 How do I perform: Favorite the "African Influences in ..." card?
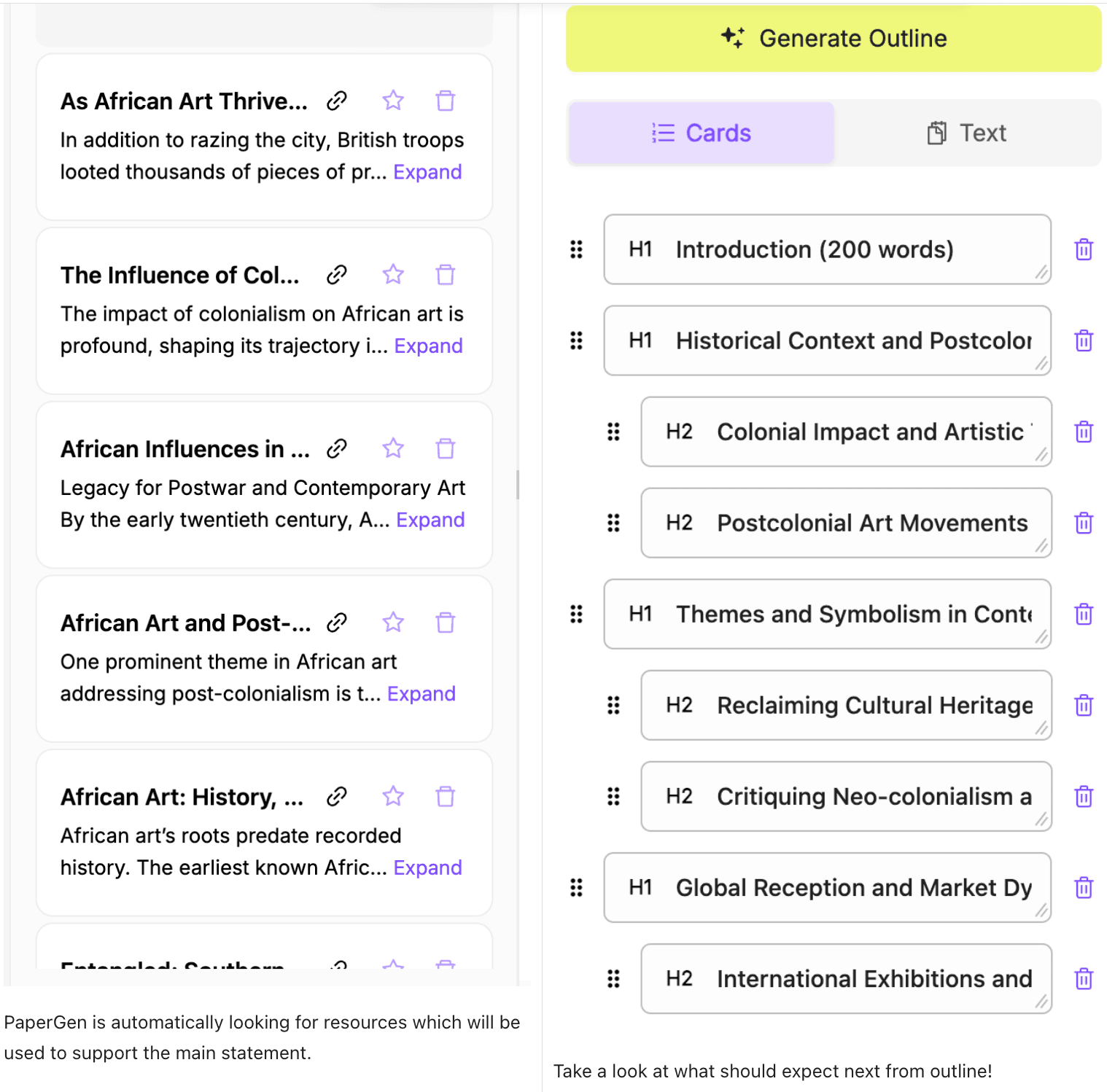393,448
